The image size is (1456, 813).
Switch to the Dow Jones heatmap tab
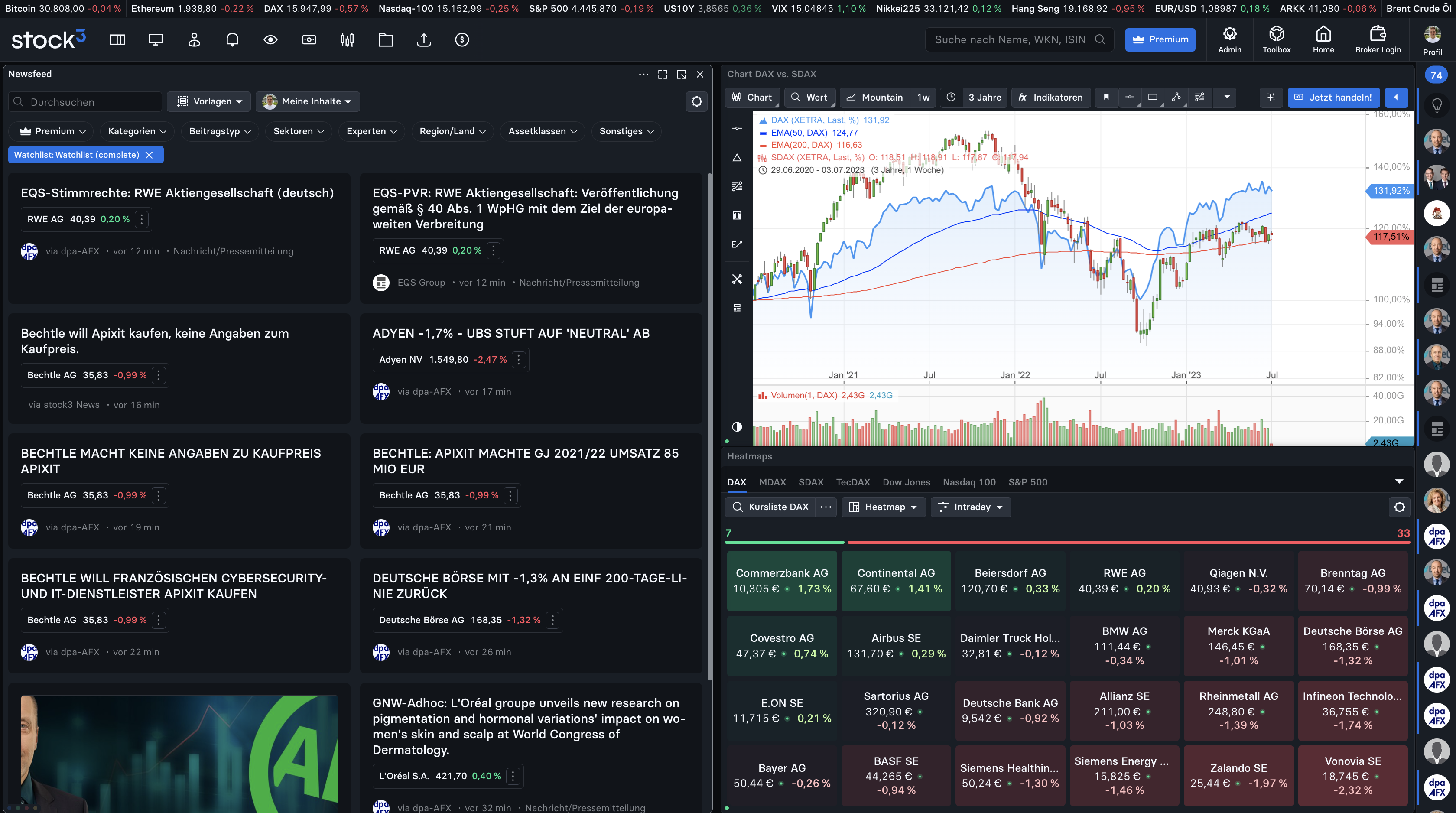906,482
